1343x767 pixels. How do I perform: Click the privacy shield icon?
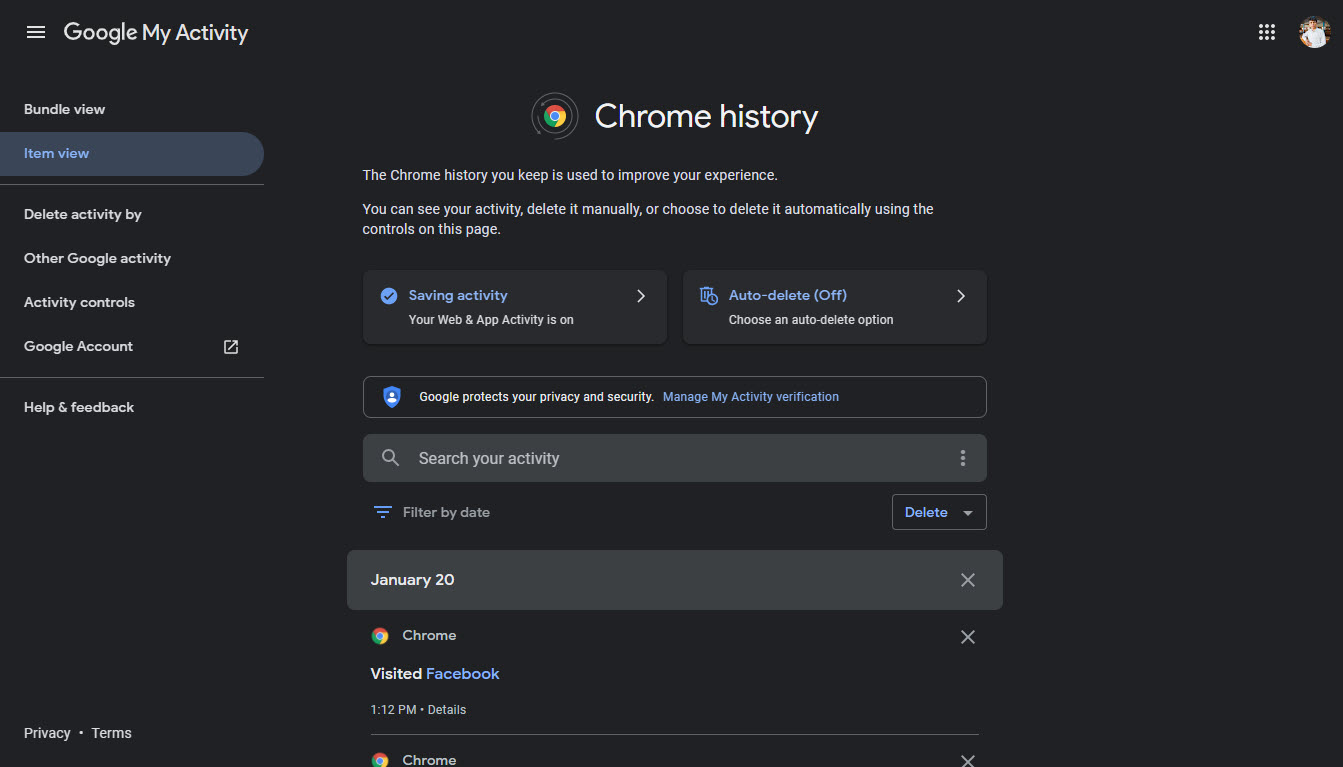coord(392,397)
